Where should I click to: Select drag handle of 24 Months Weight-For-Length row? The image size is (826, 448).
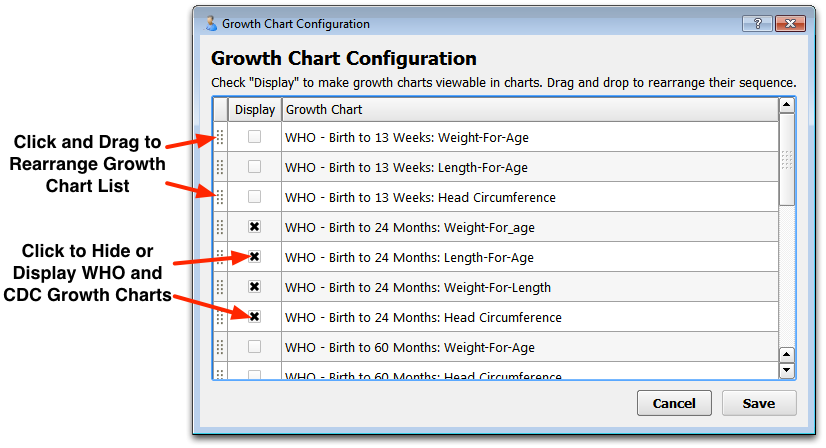pos(220,287)
